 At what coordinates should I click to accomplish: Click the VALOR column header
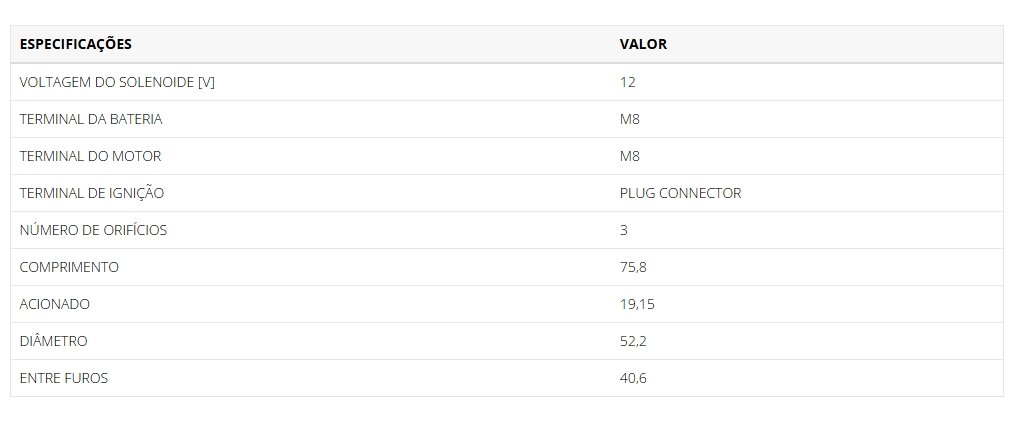coord(643,45)
